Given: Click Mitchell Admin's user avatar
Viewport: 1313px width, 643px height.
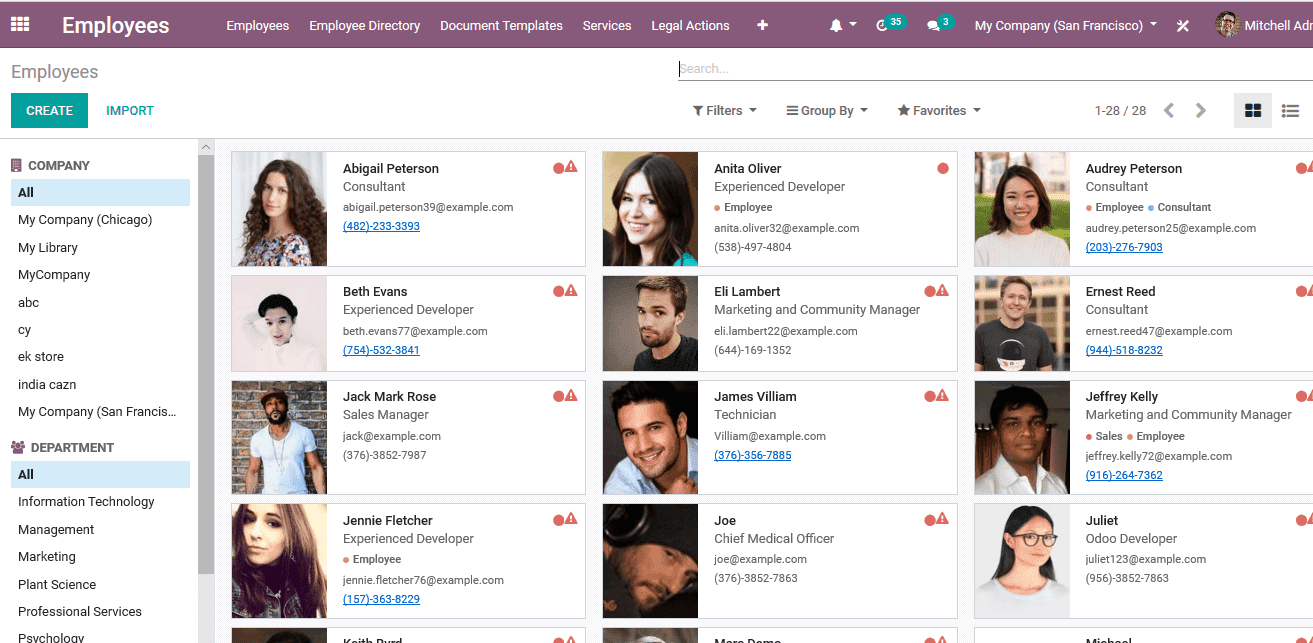Looking at the screenshot, I should (1227, 25).
